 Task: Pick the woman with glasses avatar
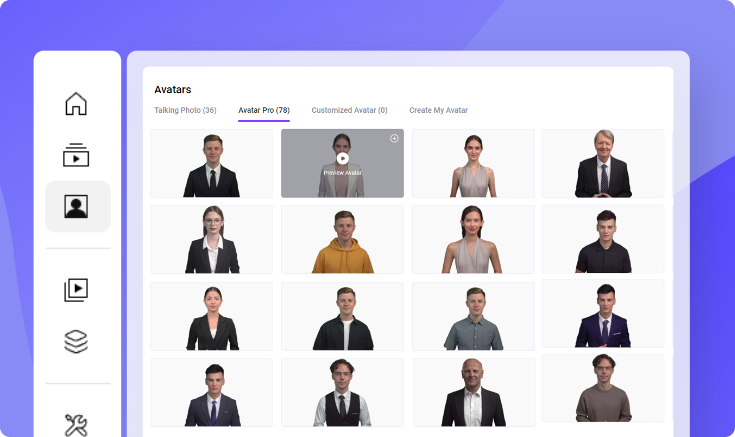click(211, 240)
